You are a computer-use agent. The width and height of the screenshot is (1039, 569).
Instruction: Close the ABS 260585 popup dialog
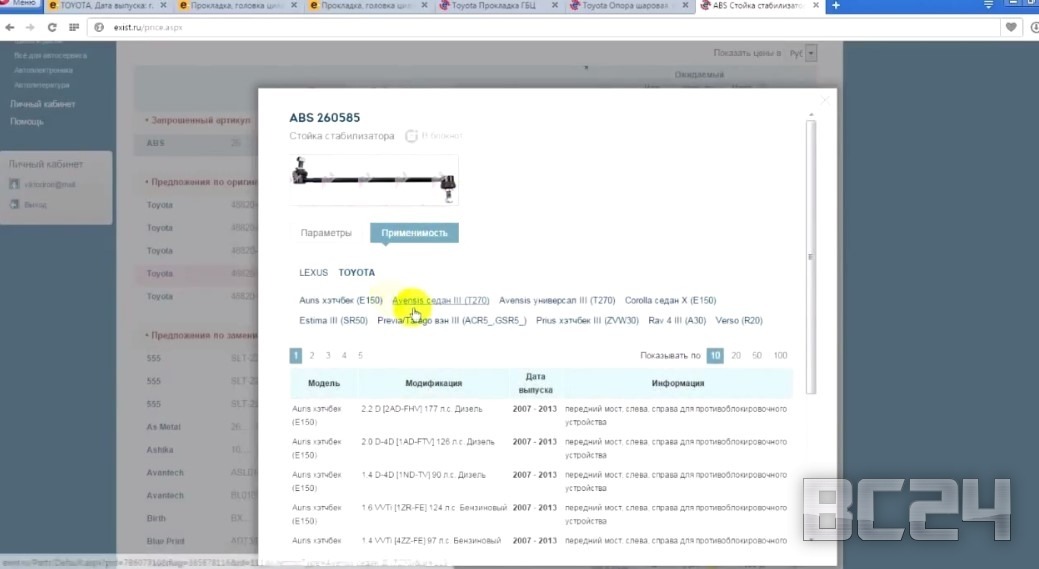click(824, 99)
